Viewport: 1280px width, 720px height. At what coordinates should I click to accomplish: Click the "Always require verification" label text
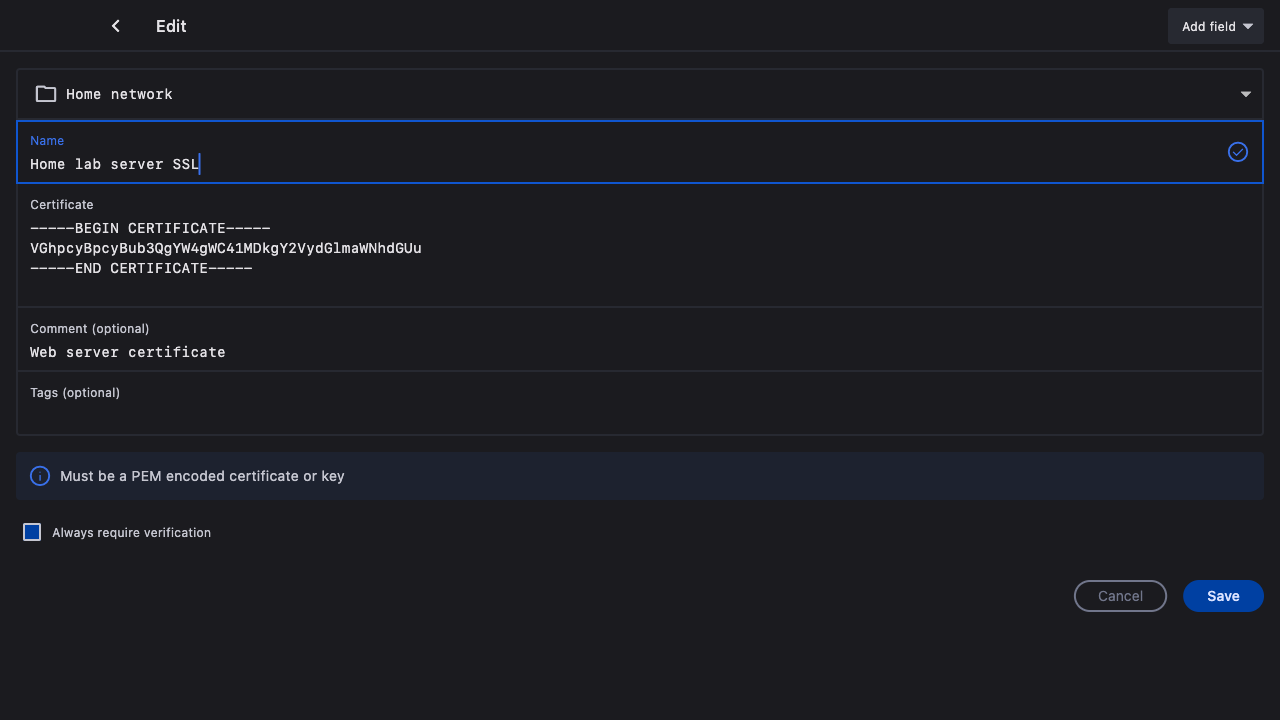pos(131,533)
